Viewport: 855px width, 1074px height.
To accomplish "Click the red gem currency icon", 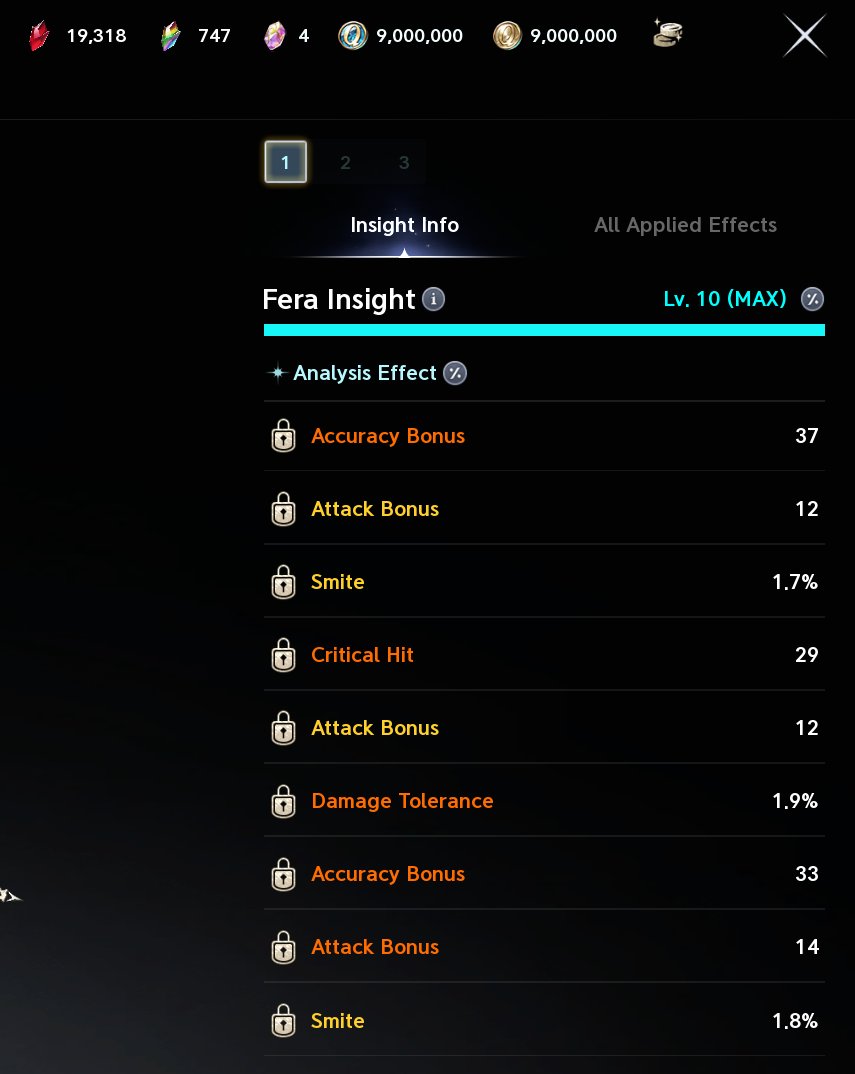I will 40,36.
